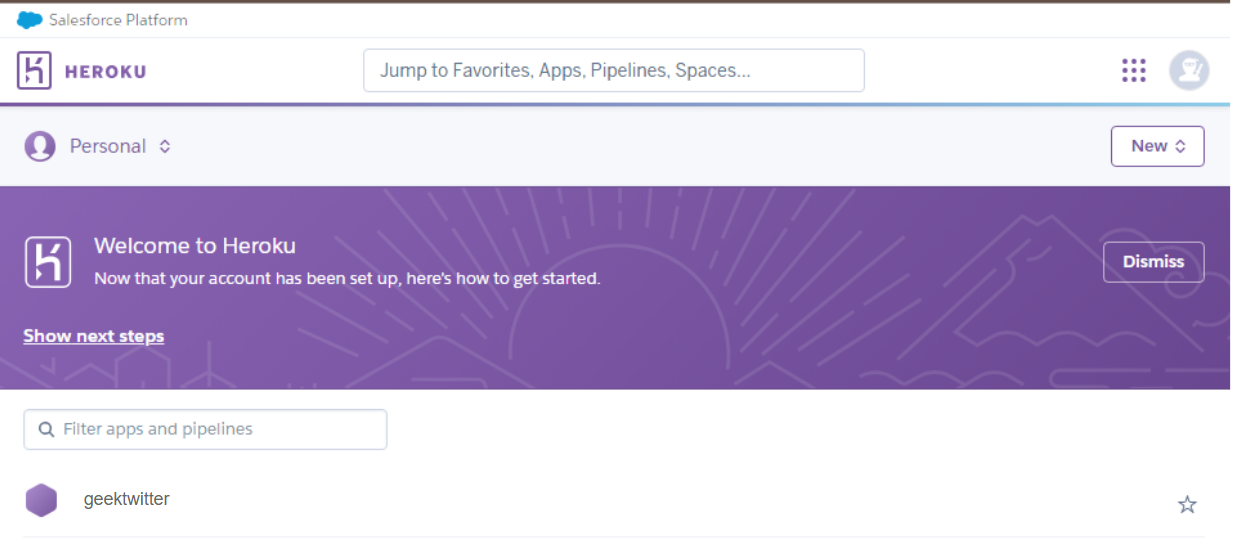Screen dimensions: 1251x546
Task: Open the Heroku logo home link
Action: [x=81, y=71]
